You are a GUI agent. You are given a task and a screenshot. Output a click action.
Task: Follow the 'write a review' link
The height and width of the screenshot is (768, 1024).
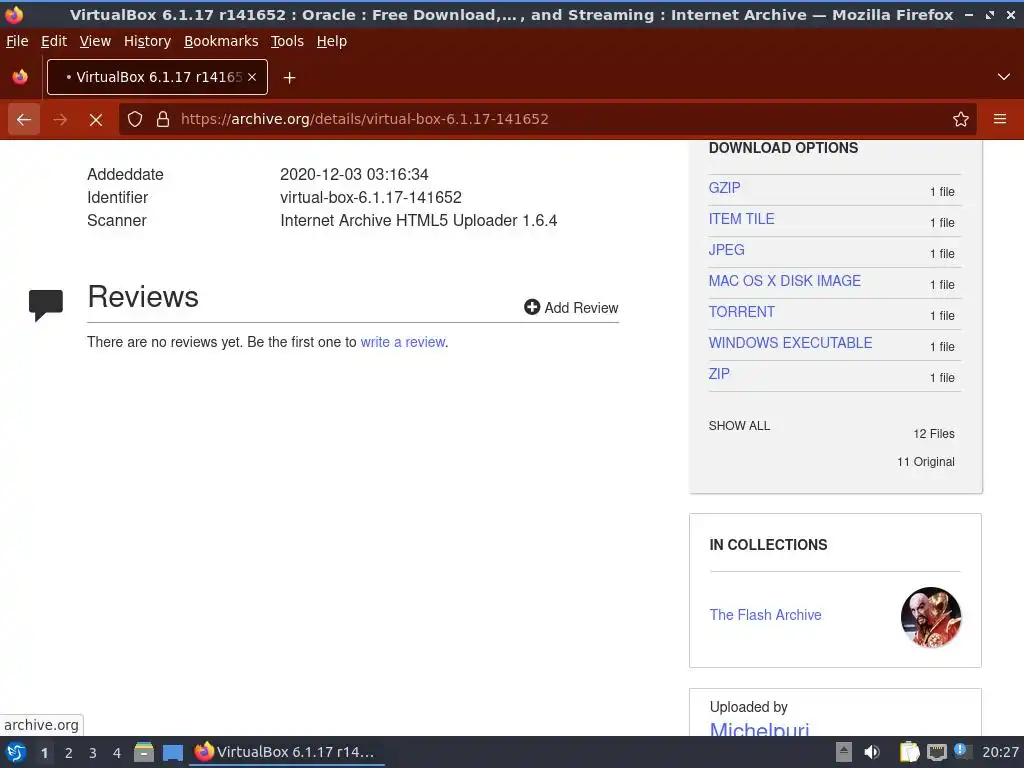pyautogui.click(x=402, y=342)
